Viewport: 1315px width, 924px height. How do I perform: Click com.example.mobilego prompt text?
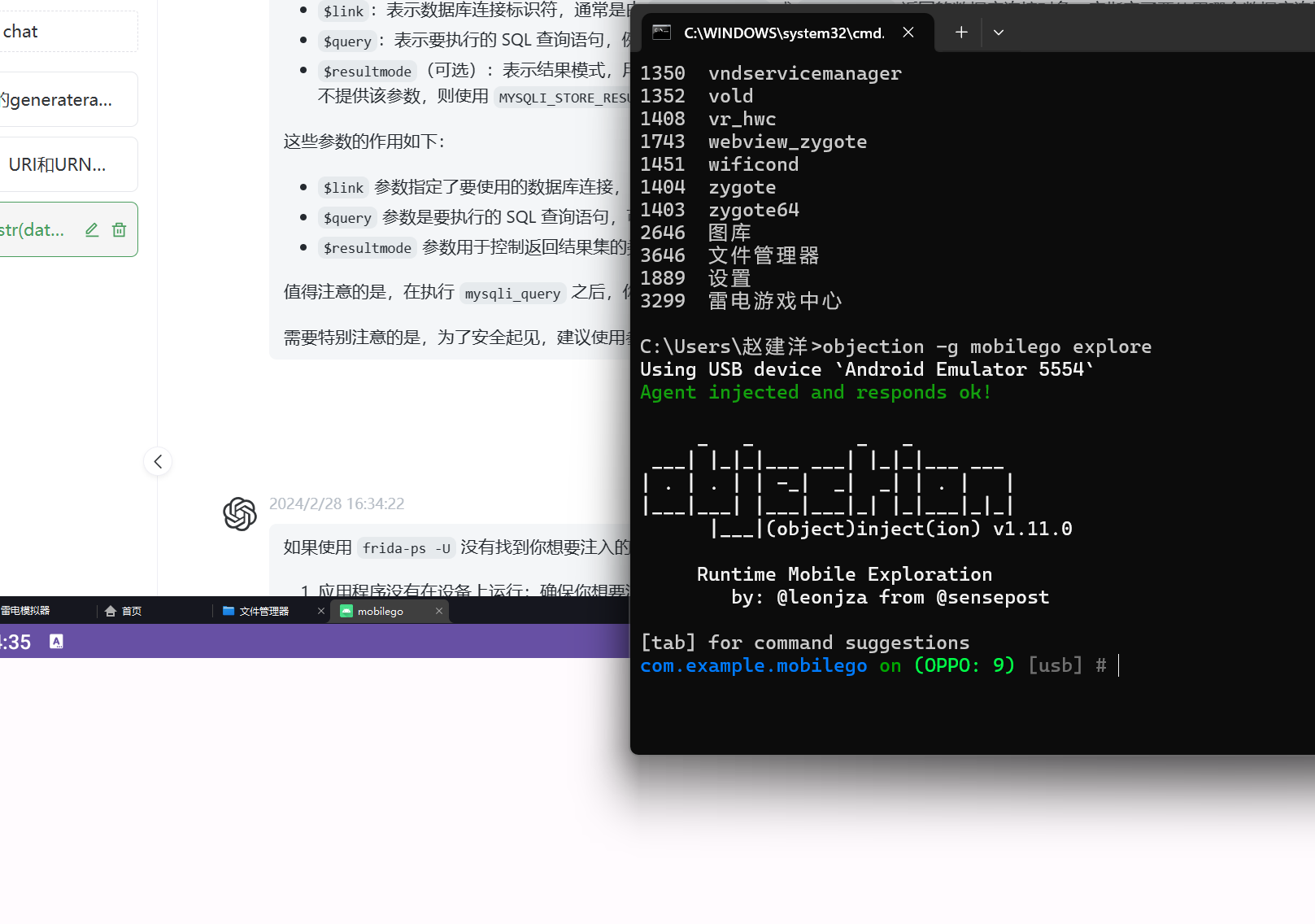tap(753, 665)
